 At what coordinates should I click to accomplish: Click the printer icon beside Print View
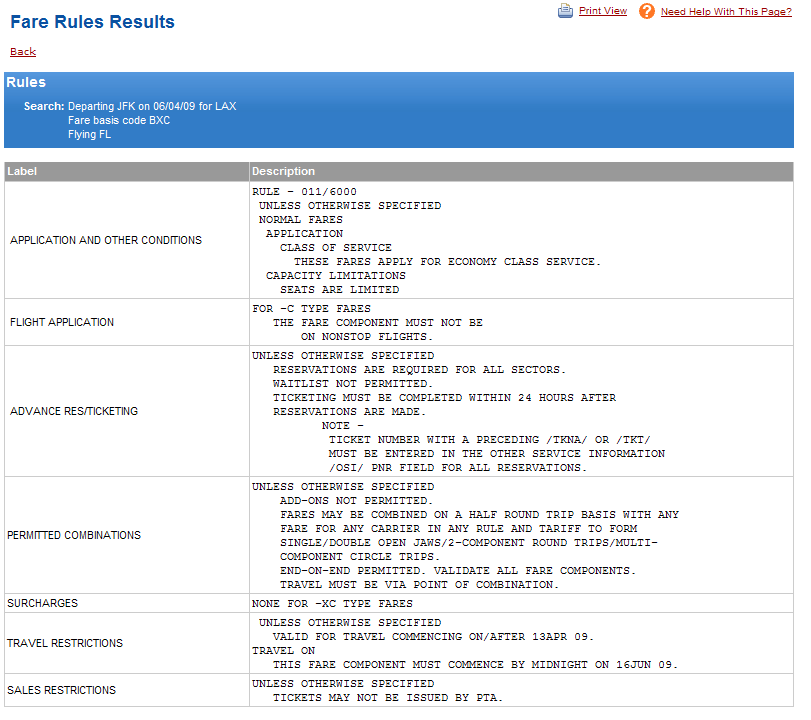click(565, 11)
